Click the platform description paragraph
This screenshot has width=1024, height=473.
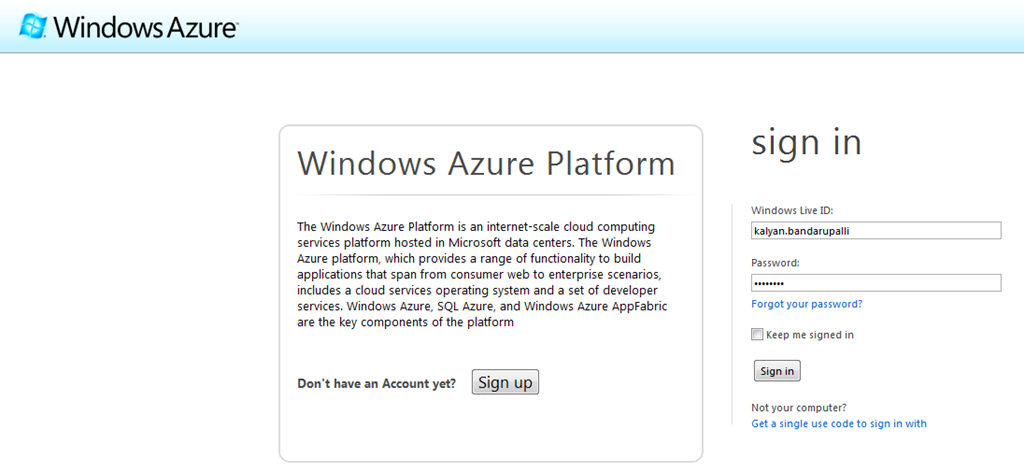tap(482, 274)
